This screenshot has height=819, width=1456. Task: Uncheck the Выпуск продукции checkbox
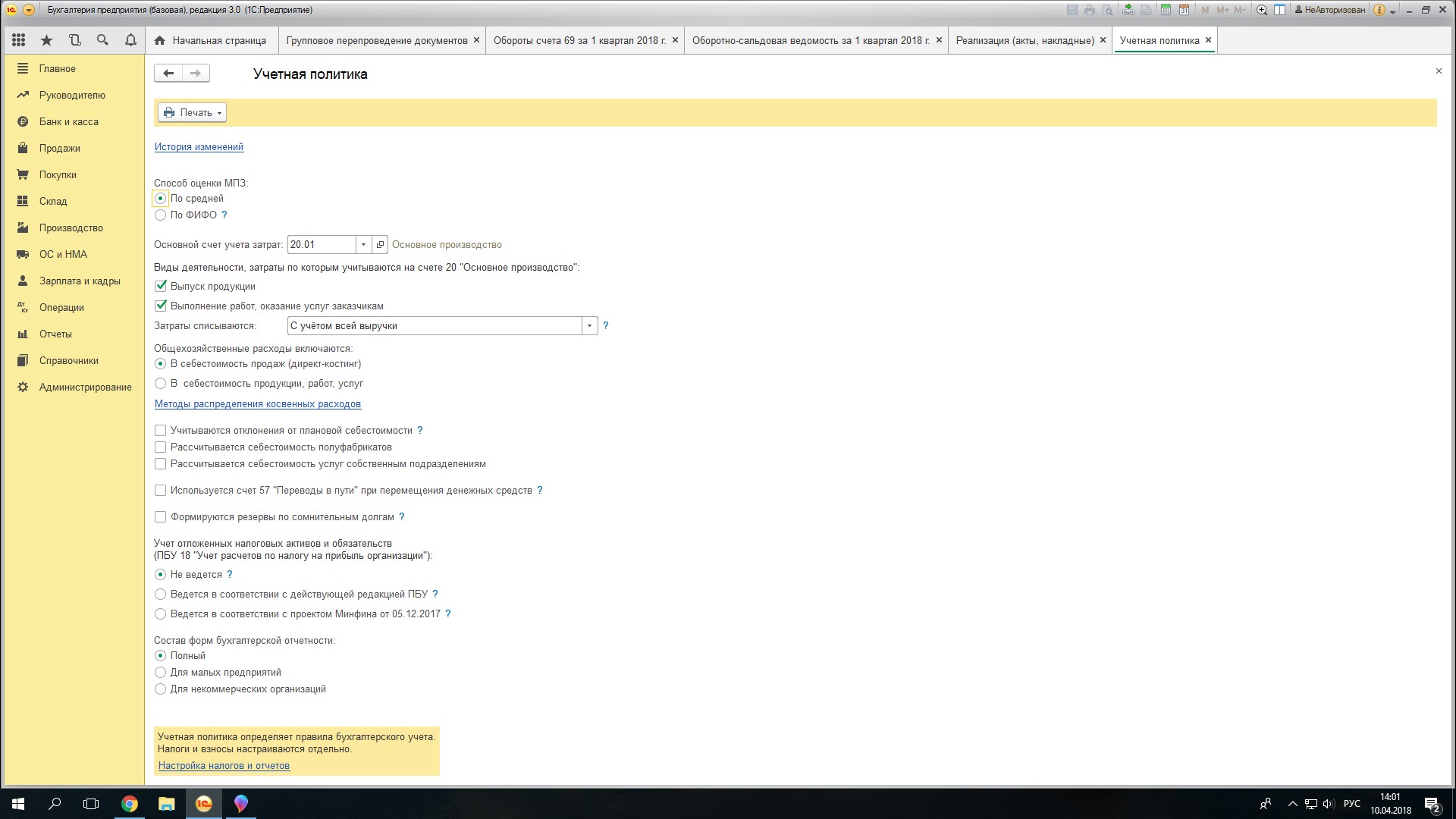coord(160,287)
